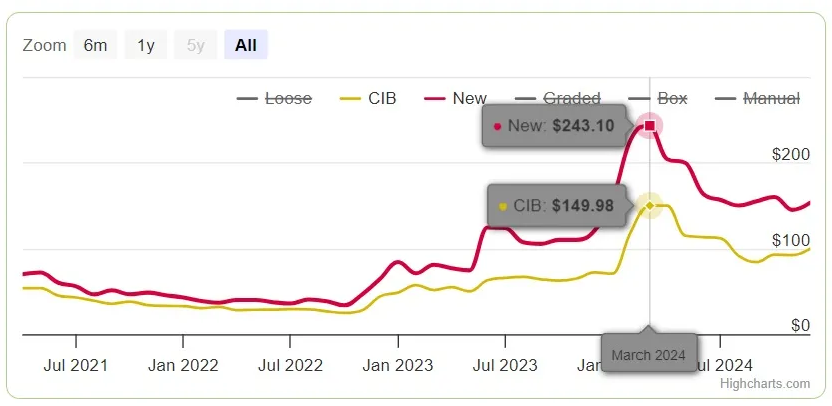
Task: Click the New $243.10 tooltip
Action: [554, 126]
